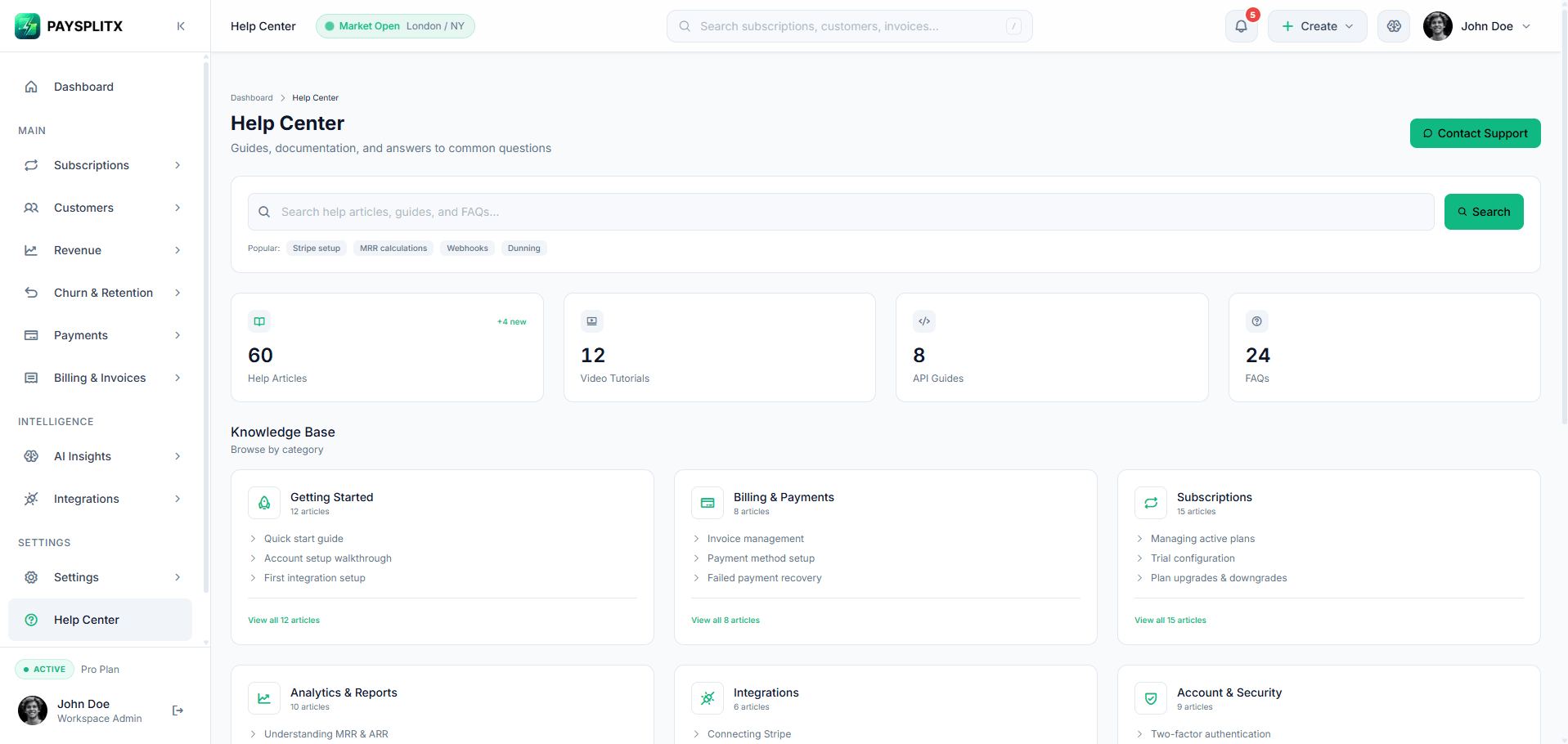This screenshot has height=744, width=1568.
Task: Click the Market Open London / NY badge
Action: pos(395,26)
